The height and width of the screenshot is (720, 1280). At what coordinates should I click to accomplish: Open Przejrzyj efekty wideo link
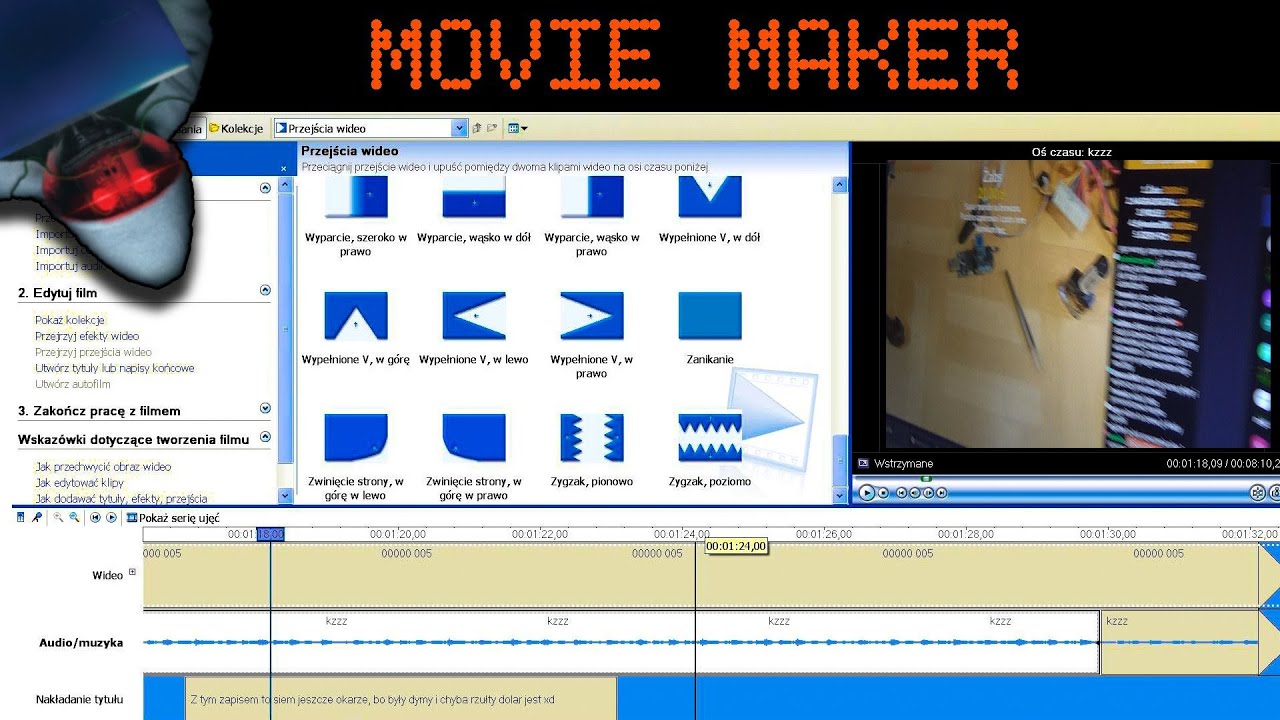tap(87, 336)
